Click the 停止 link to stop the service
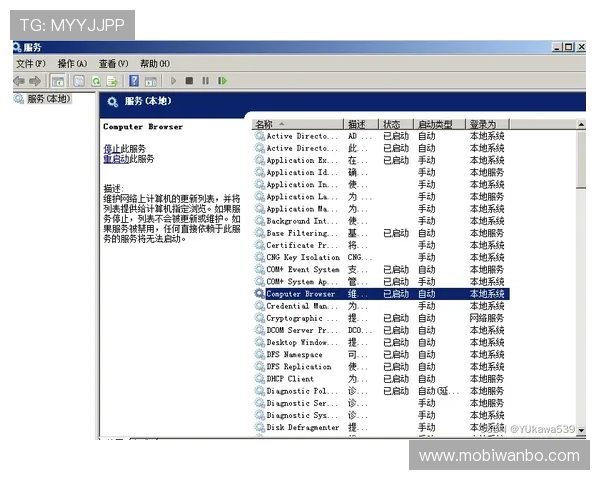Image resolution: width=600 pixels, height=480 pixels. coord(112,149)
